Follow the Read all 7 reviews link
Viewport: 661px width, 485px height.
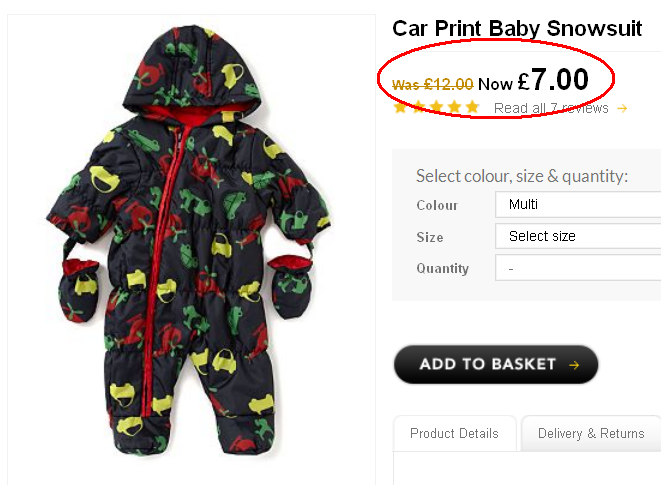(x=551, y=108)
